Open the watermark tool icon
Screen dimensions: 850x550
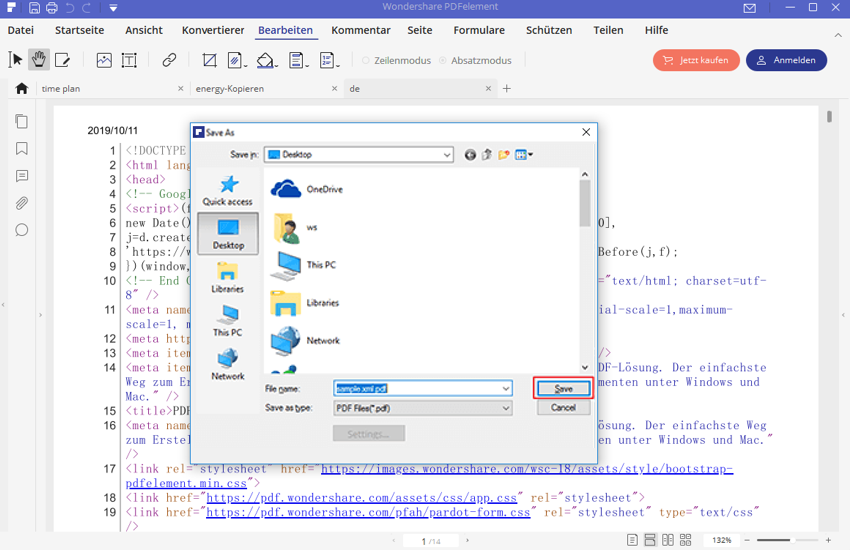click(236, 60)
